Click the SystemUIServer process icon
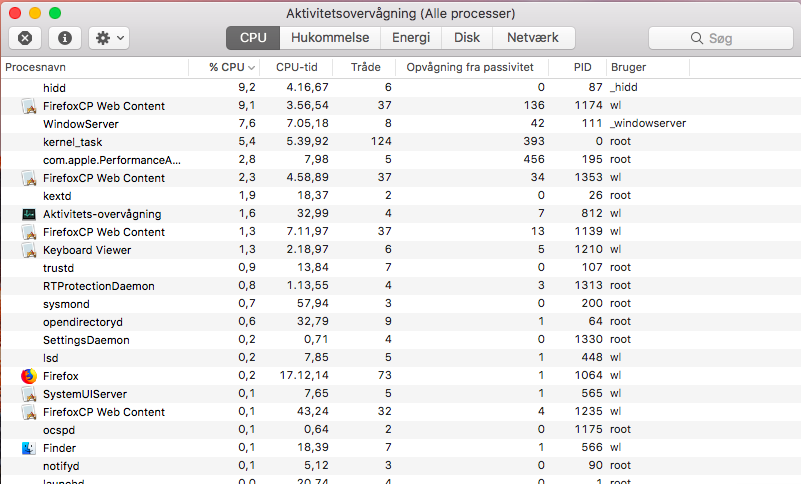 coord(29,394)
